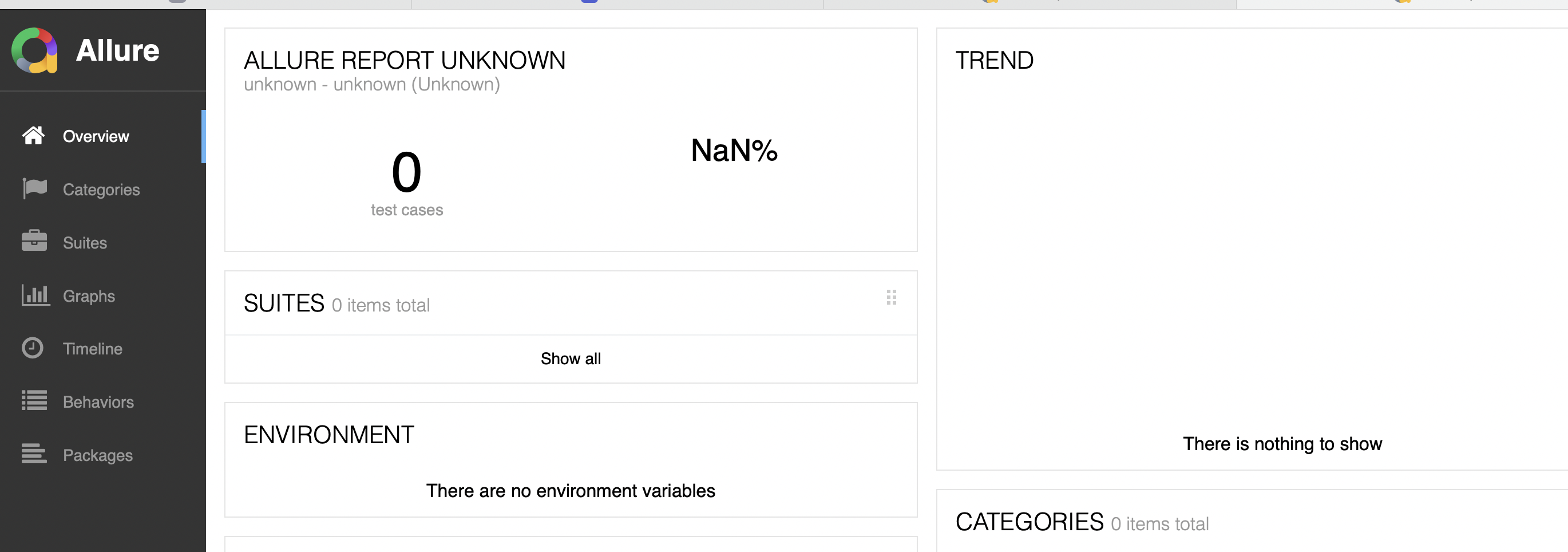Viewport: 1568px width, 552px height.
Task: Open Packages via the lines icon
Action: coord(34,454)
